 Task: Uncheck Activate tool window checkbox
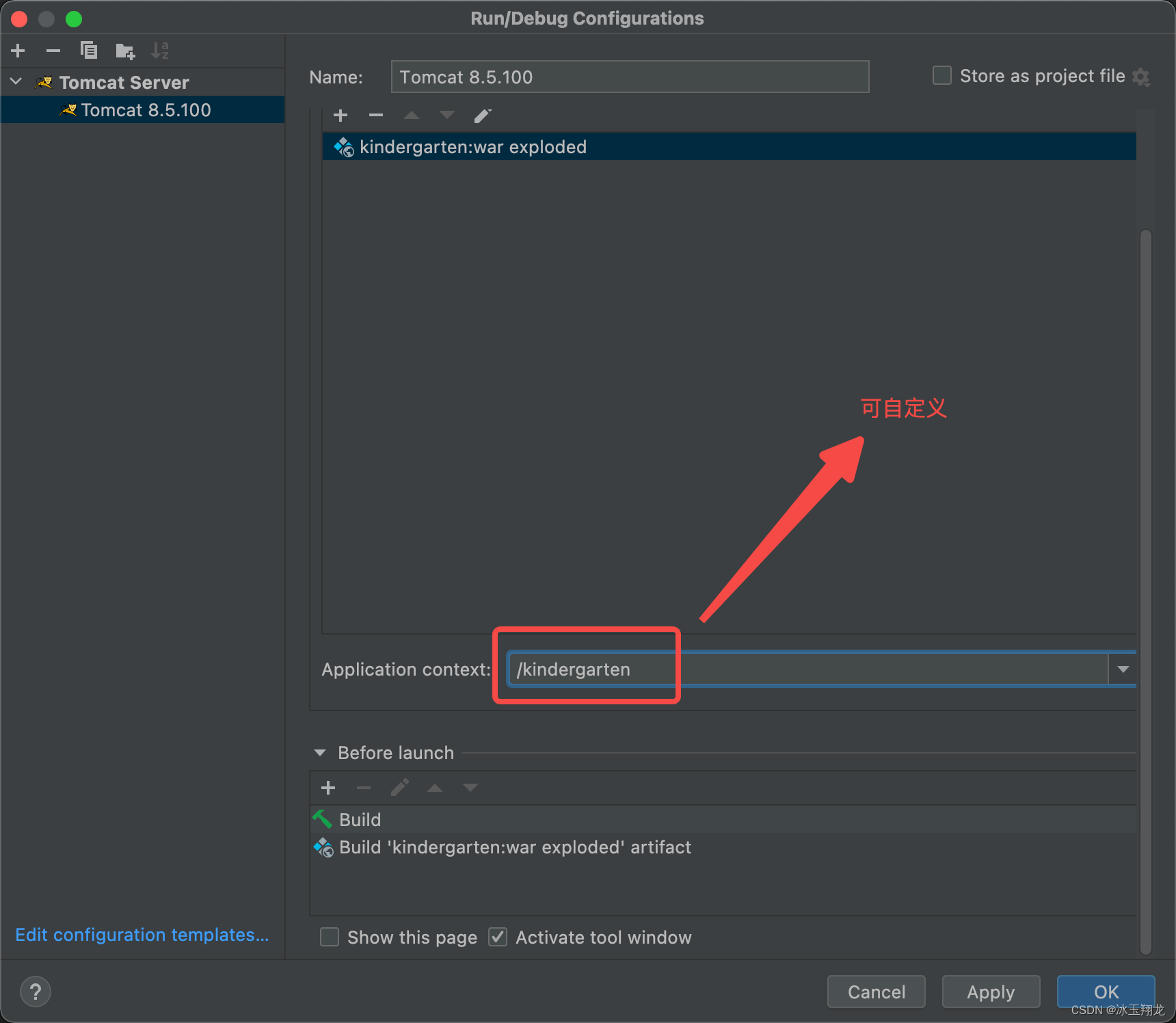tap(498, 937)
